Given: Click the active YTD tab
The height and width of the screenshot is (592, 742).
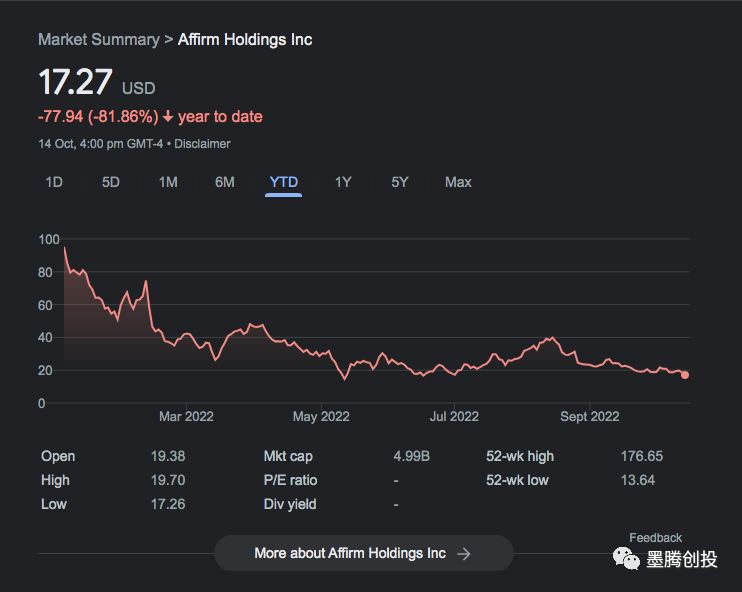Looking at the screenshot, I should point(283,182).
